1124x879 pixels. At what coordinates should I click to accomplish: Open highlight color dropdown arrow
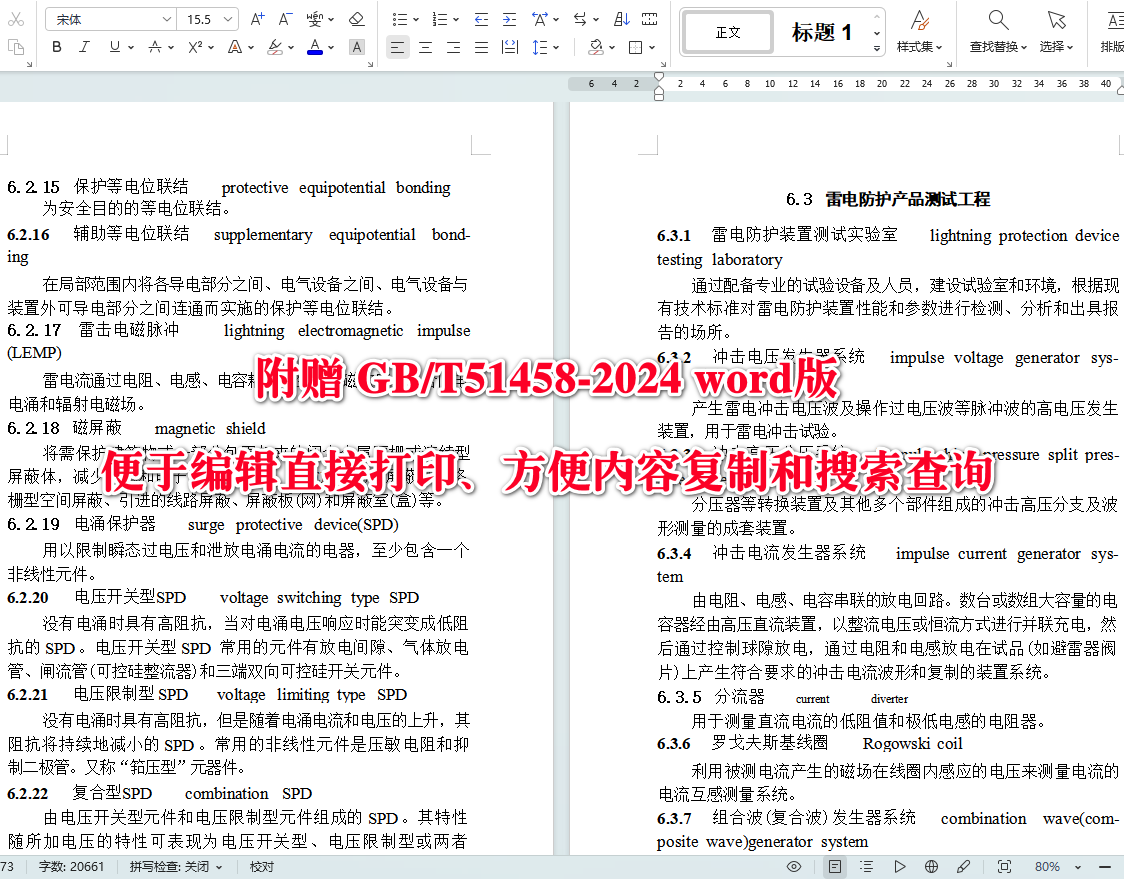pyautogui.click(x=290, y=47)
